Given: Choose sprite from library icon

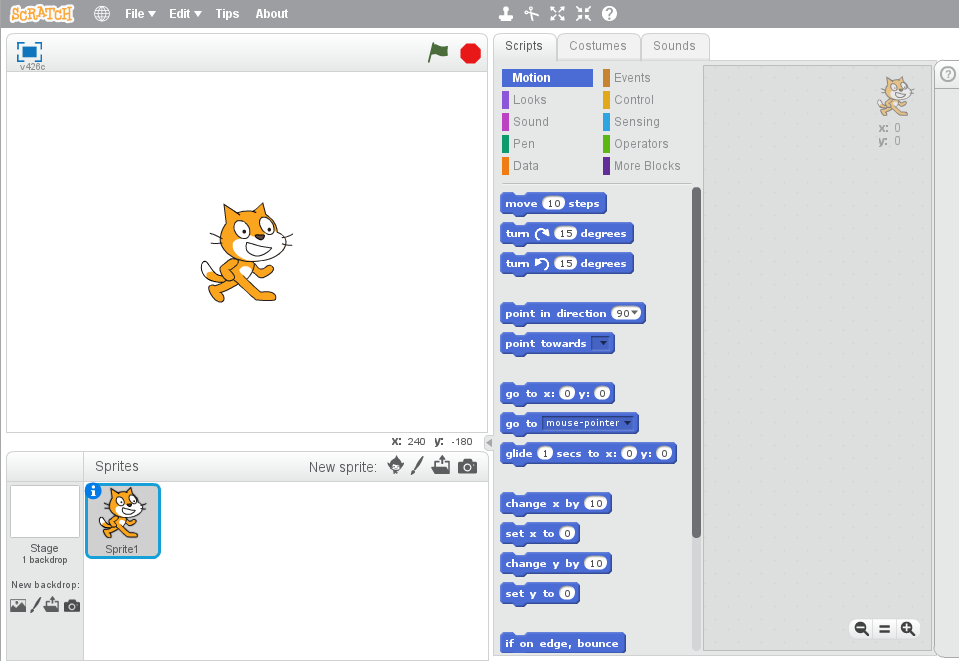Looking at the screenshot, I should [396, 466].
